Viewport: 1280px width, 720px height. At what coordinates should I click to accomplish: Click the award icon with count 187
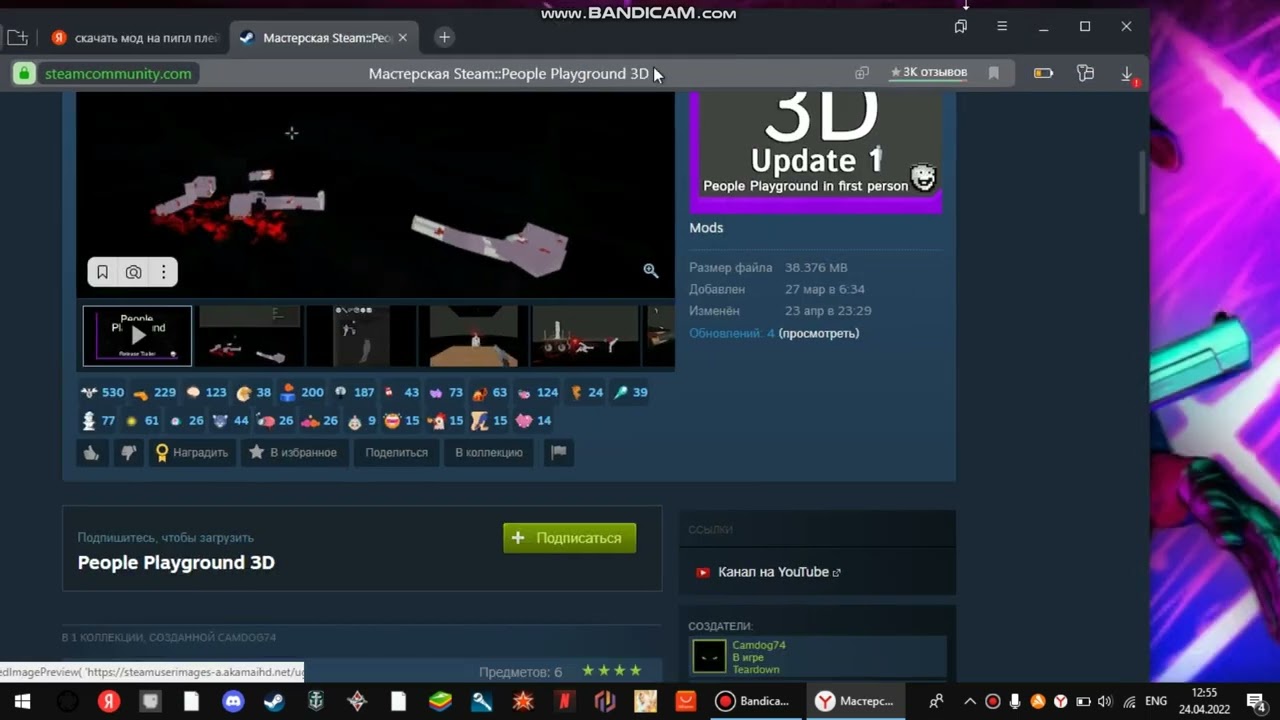tap(354, 393)
